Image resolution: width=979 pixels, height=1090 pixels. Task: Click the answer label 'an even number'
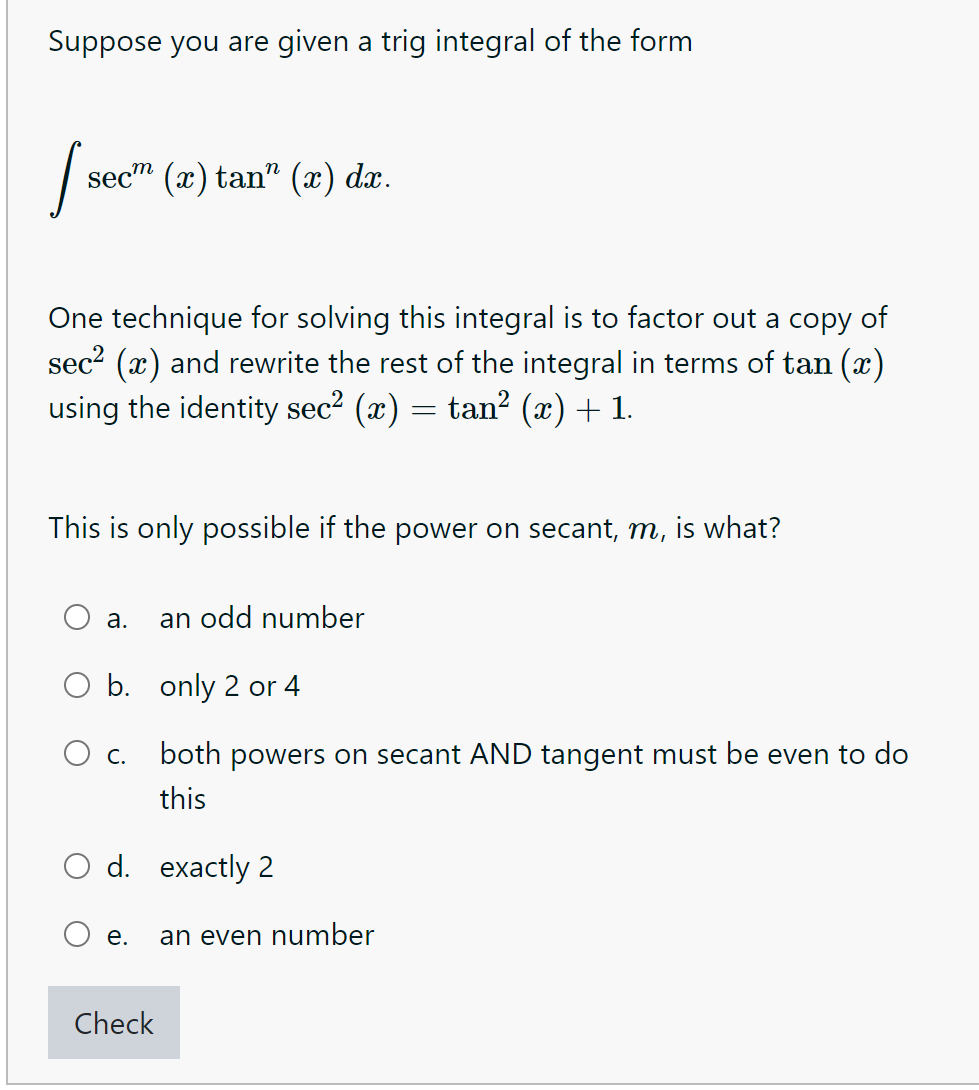point(266,934)
